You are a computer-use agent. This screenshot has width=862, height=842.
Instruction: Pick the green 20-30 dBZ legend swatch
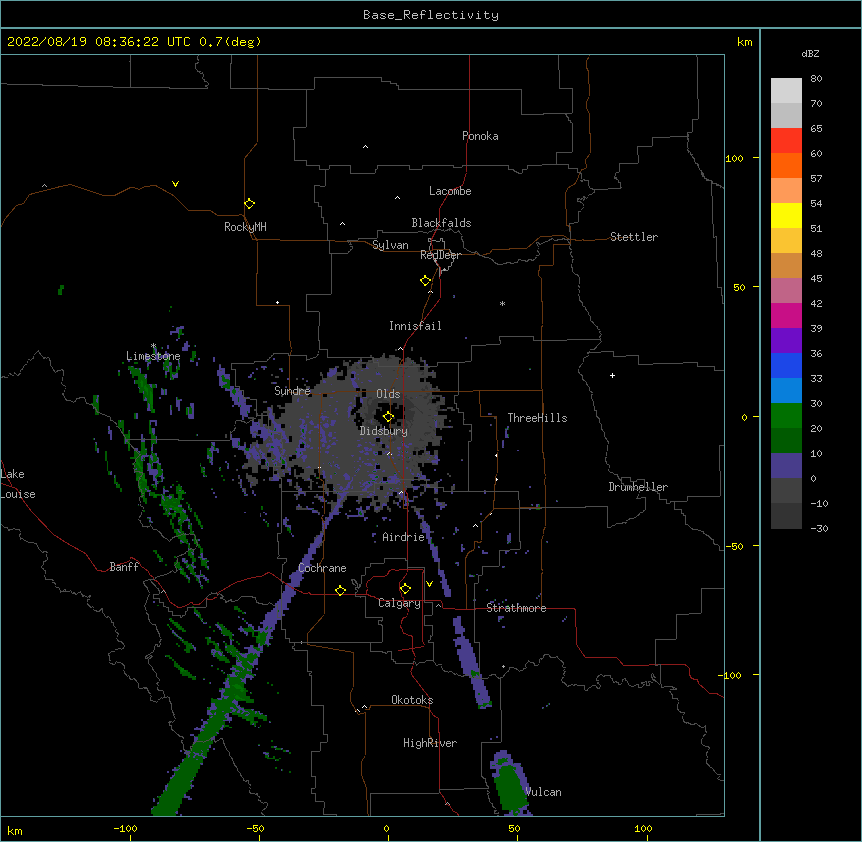pos(786,416)
